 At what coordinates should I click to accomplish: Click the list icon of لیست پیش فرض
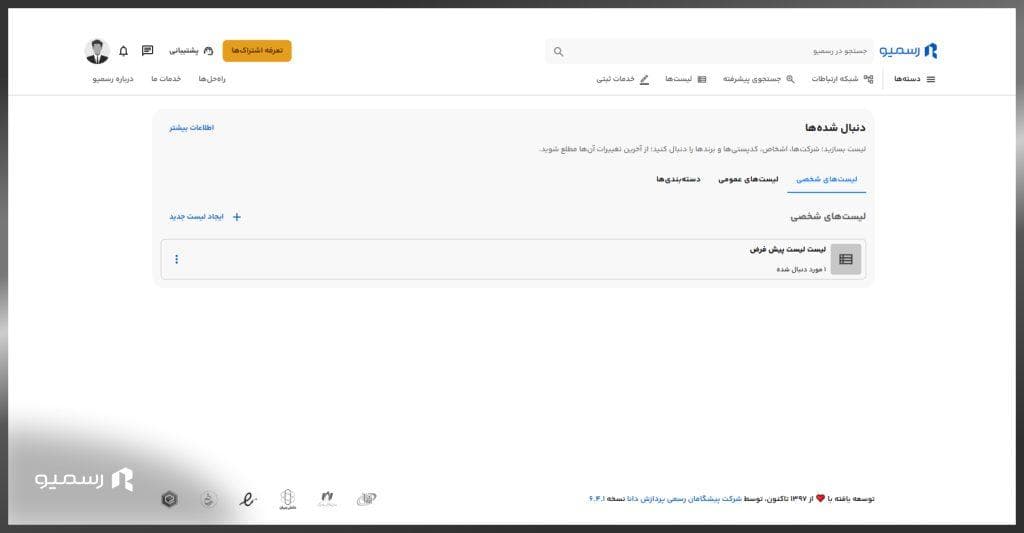846,259
